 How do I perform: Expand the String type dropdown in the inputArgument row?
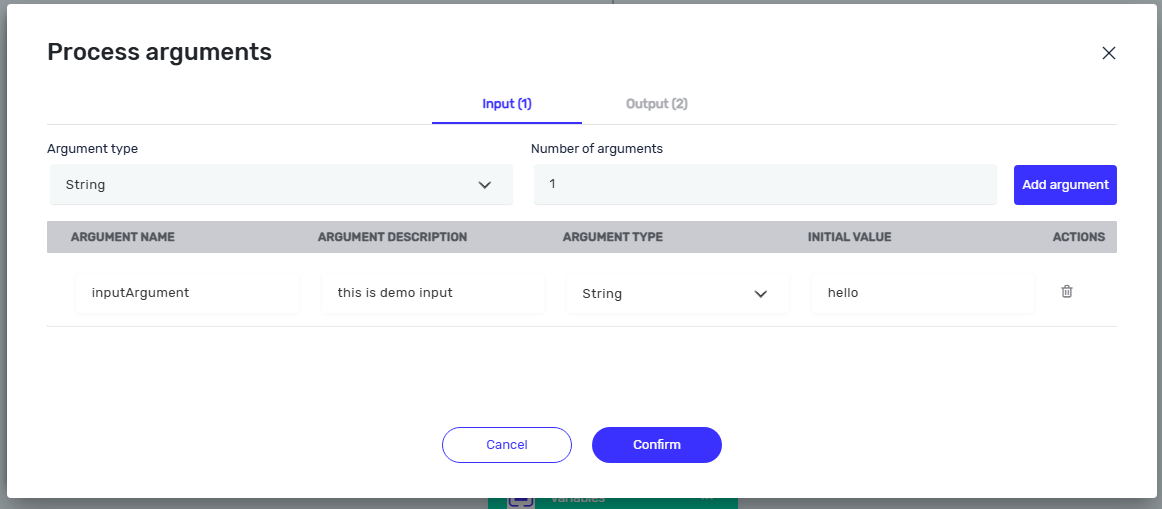click(677, 293)
